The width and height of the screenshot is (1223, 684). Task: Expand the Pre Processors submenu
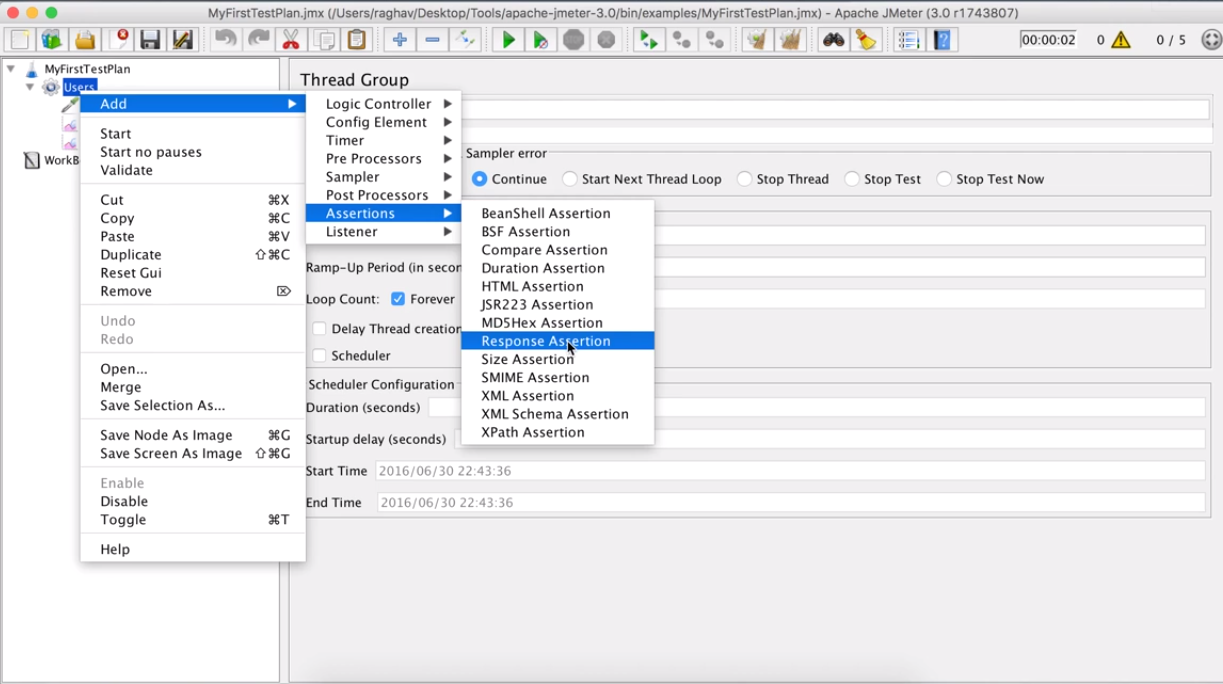[x=383, y=158]
